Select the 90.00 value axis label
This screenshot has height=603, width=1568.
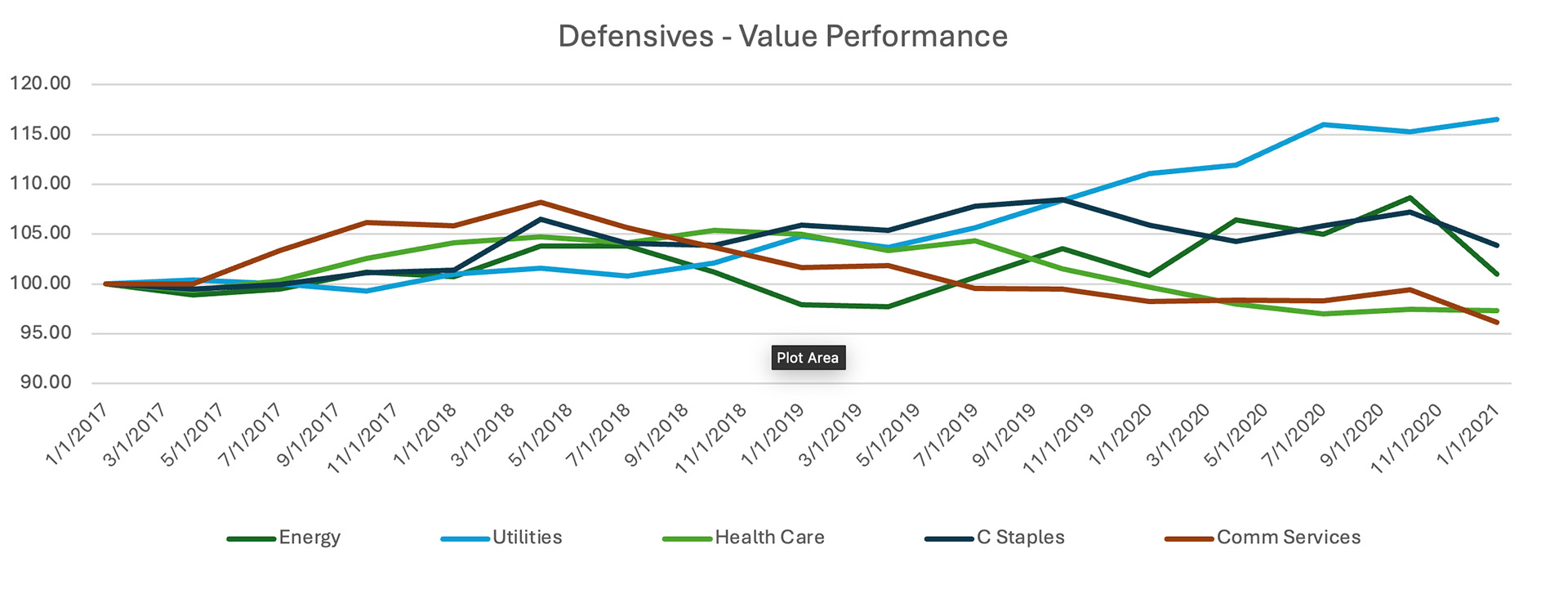(x=46, y=382)
